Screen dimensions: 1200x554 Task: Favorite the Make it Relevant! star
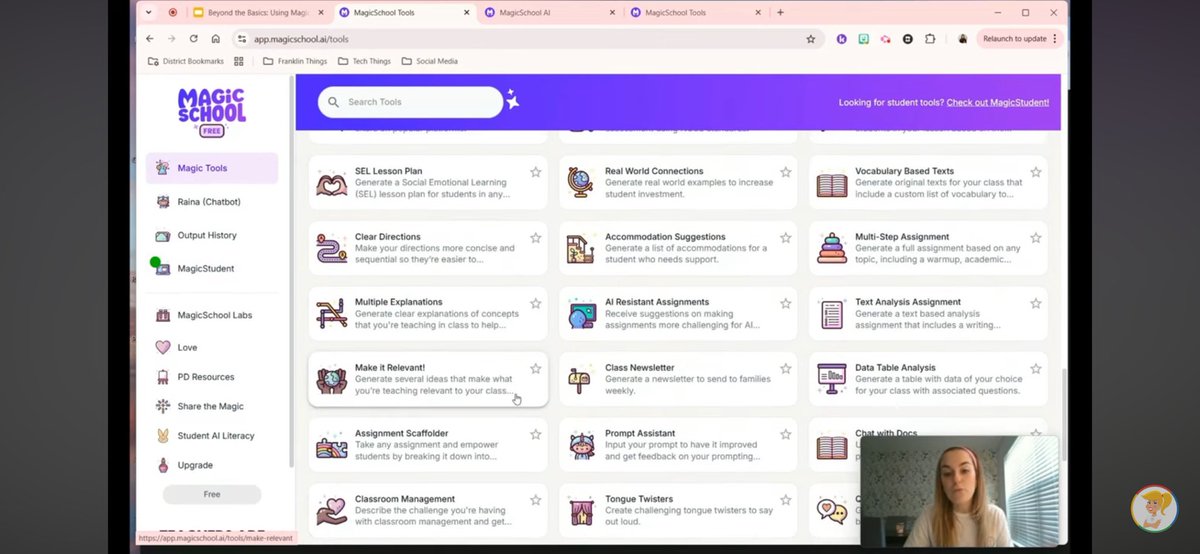point(535,369)
